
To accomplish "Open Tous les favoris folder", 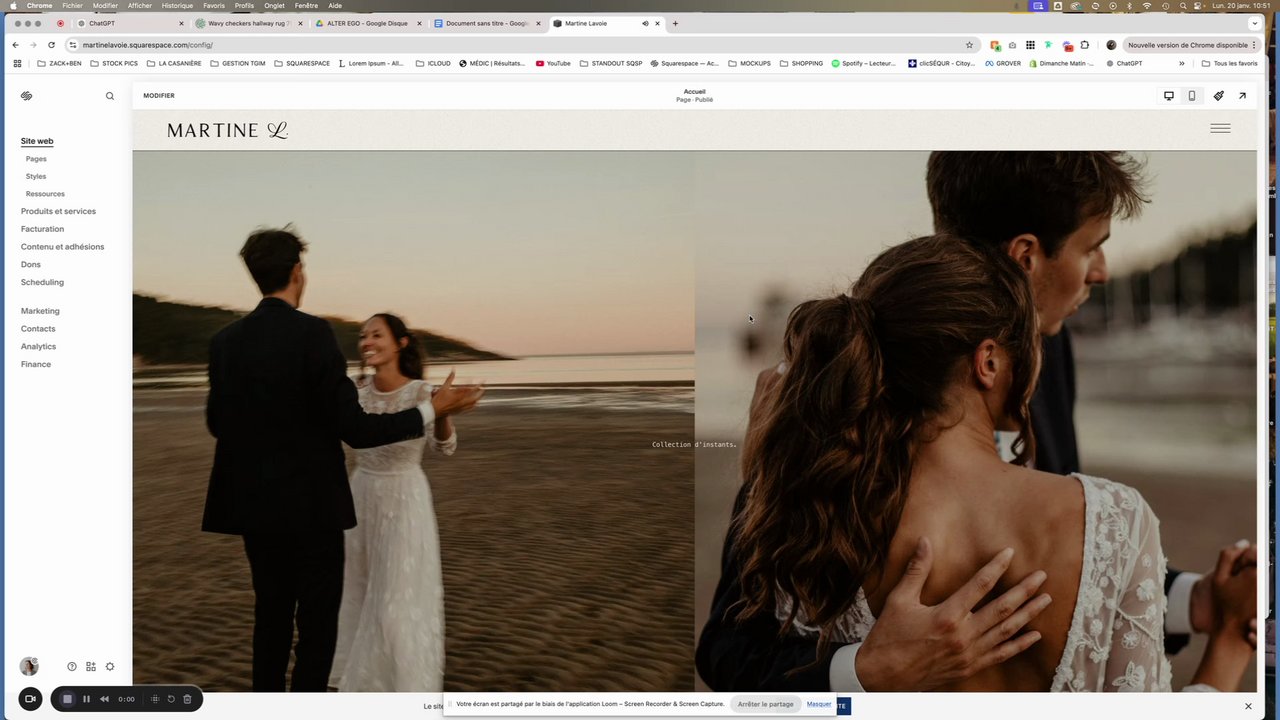I will 1229,63.
